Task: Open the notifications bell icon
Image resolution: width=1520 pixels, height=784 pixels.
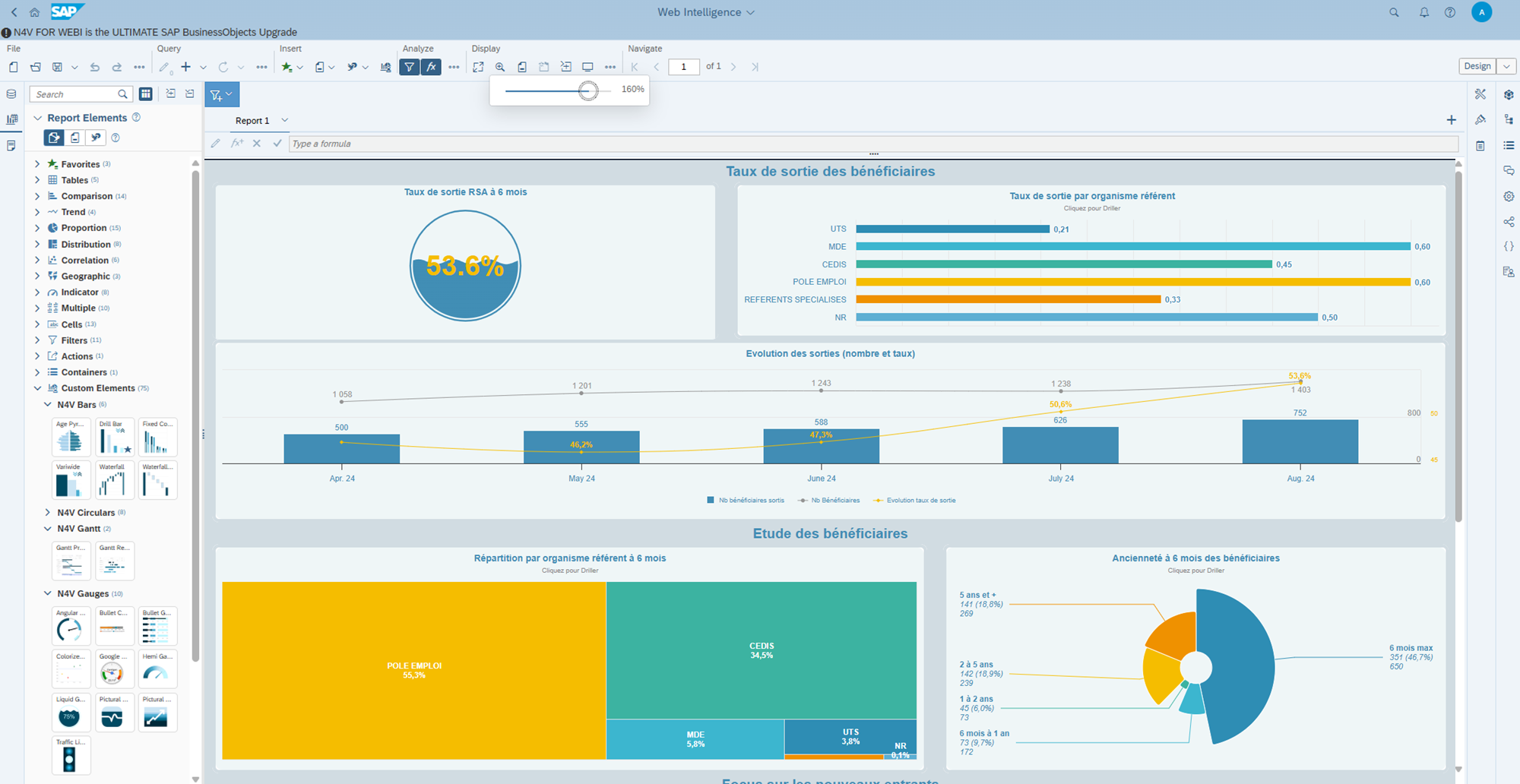Action: coord(1424,12)
